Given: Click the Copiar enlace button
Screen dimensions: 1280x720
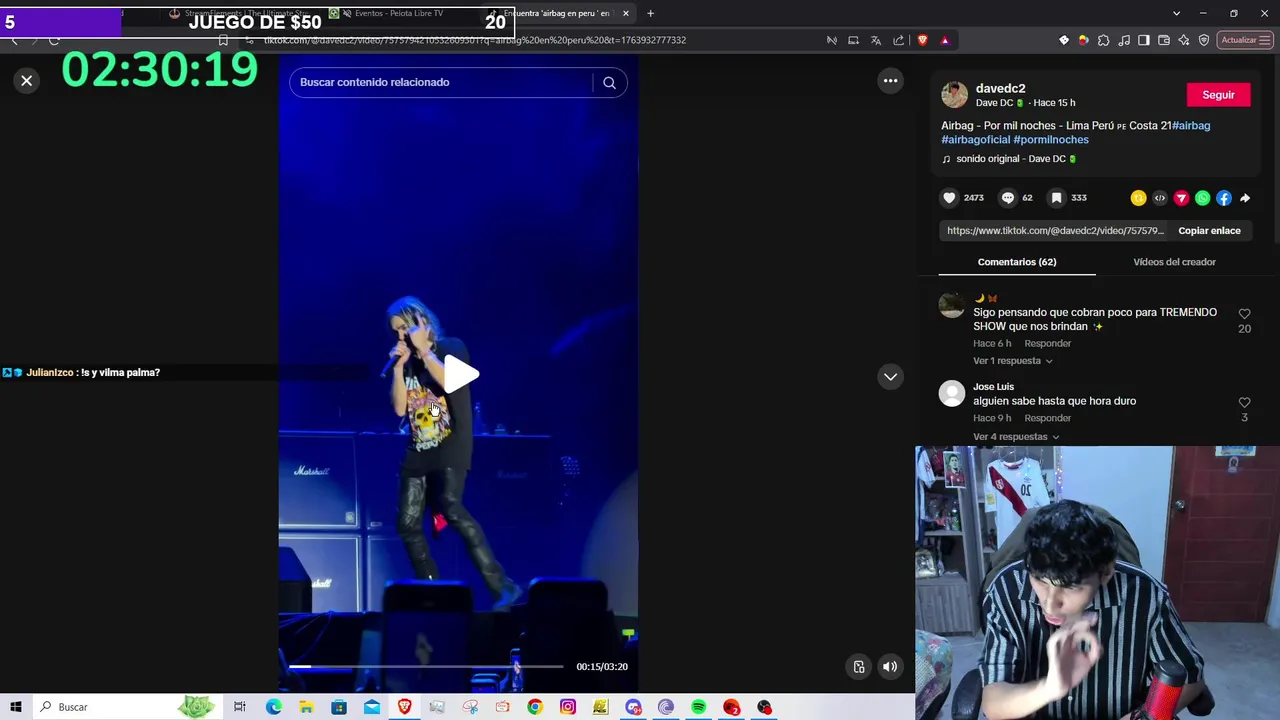Looking at the screenshot, I should [1209, 231].
